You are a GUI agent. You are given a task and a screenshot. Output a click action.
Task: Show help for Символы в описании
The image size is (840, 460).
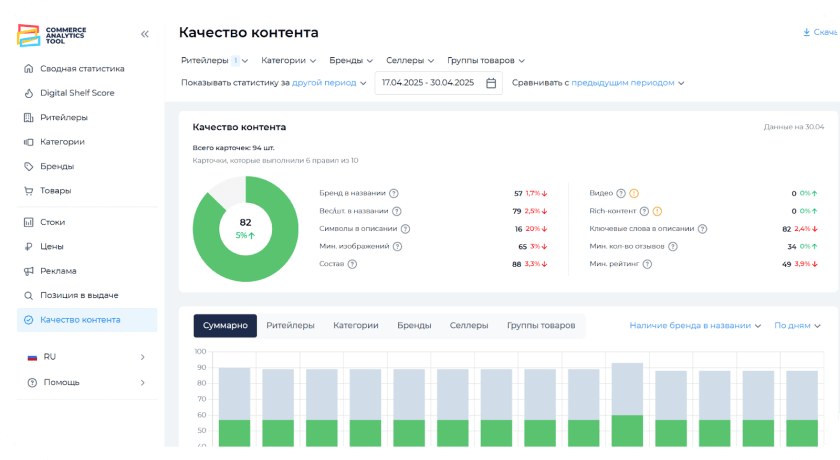coord(406,229)
